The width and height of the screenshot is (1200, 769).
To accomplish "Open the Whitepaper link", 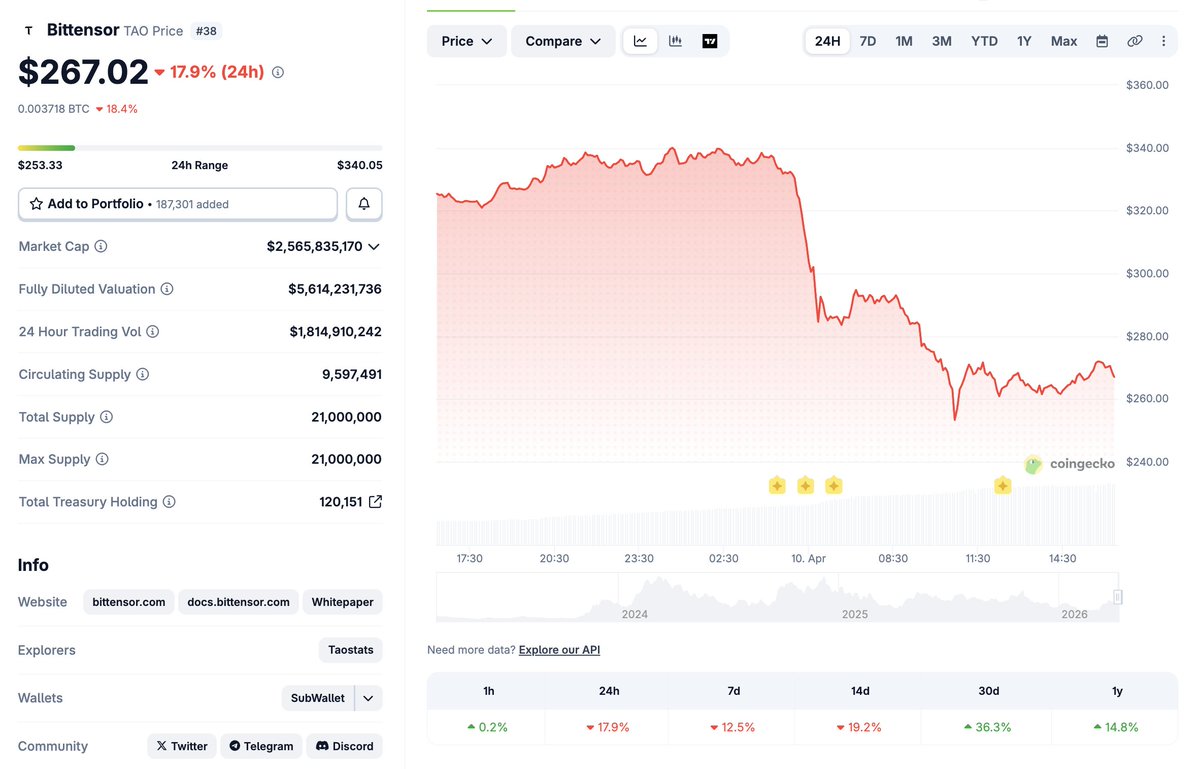I will 342,602.
